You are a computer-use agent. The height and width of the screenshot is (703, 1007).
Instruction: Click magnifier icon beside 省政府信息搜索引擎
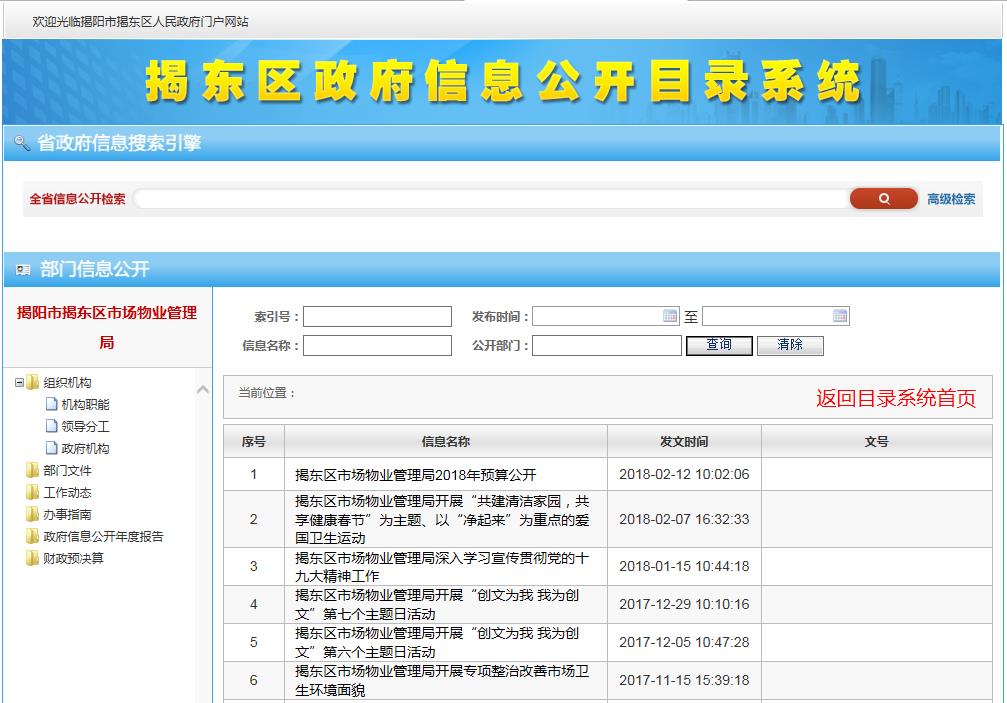click(x=22, y=143)
